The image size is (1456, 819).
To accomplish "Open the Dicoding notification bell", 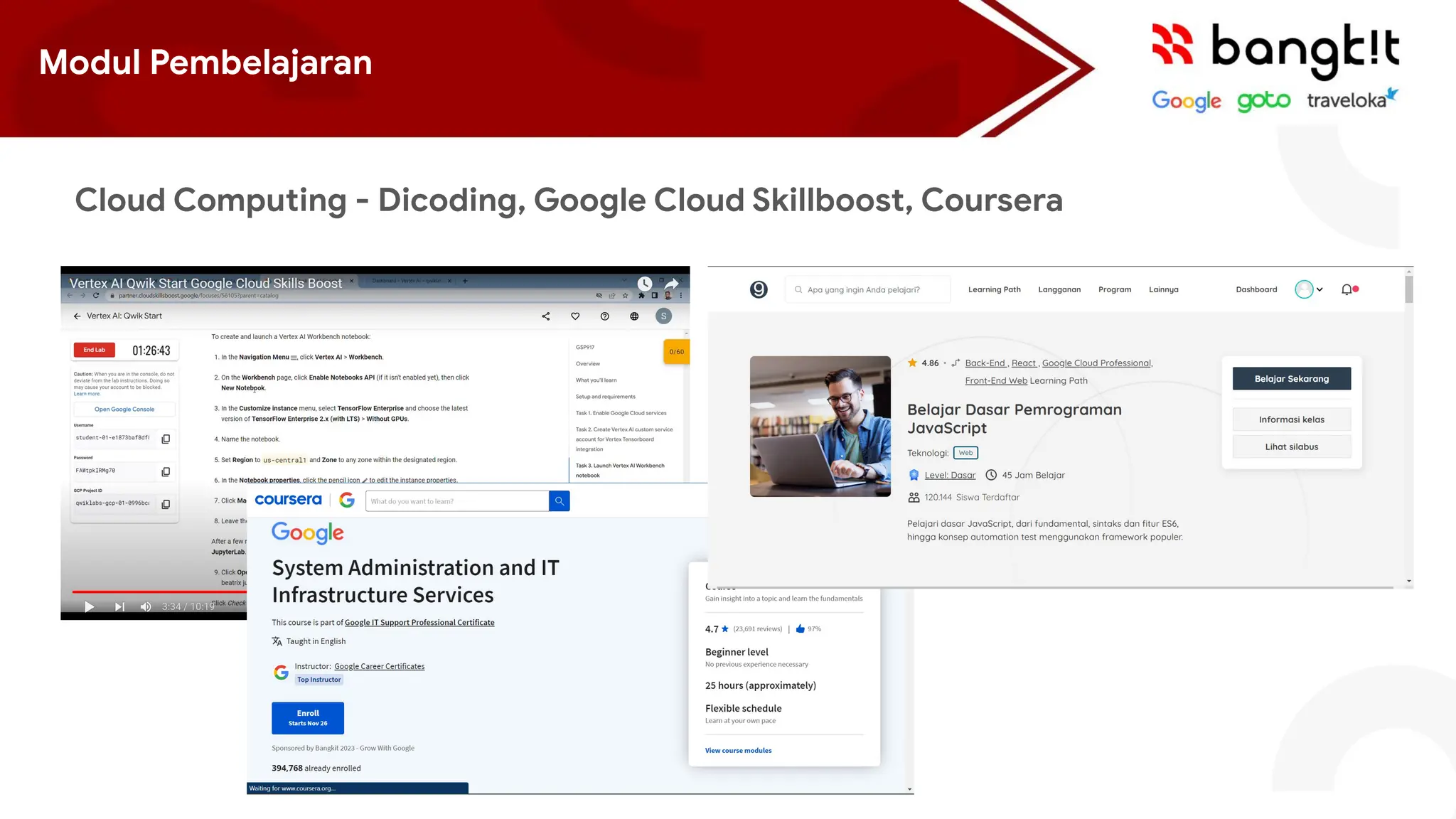I will click(1347, 289).
